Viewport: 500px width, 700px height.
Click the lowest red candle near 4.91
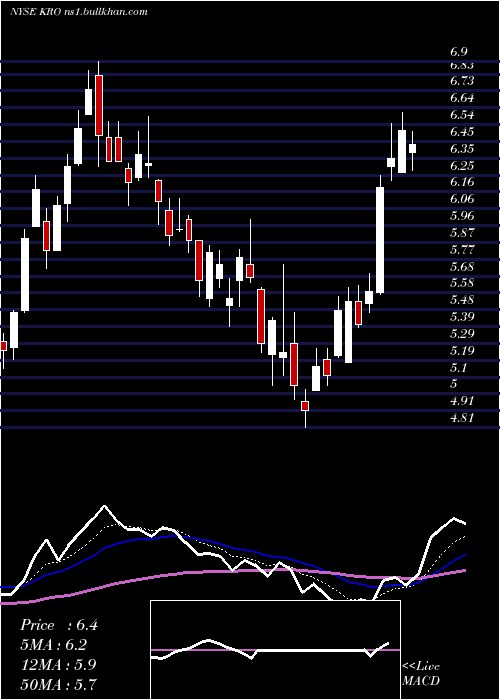pos(305,406)
